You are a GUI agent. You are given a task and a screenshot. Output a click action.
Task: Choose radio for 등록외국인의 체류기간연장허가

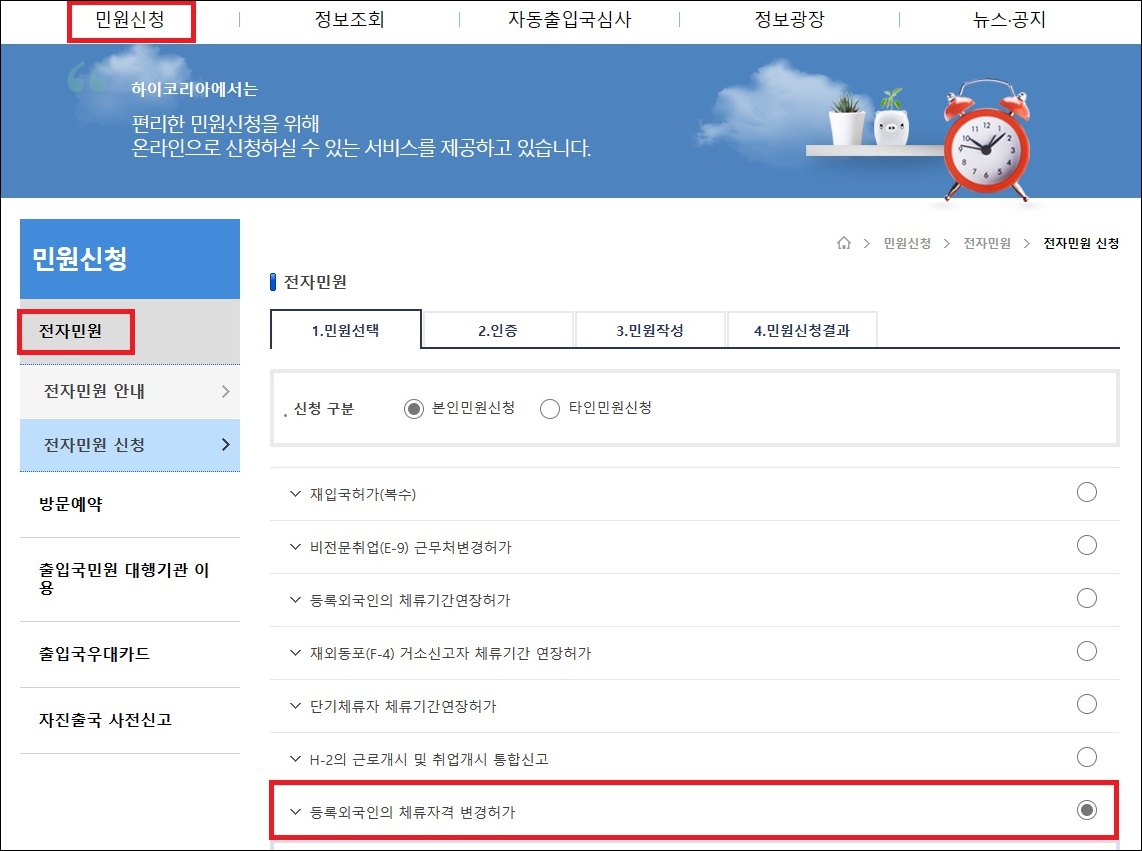[1087, 598]
